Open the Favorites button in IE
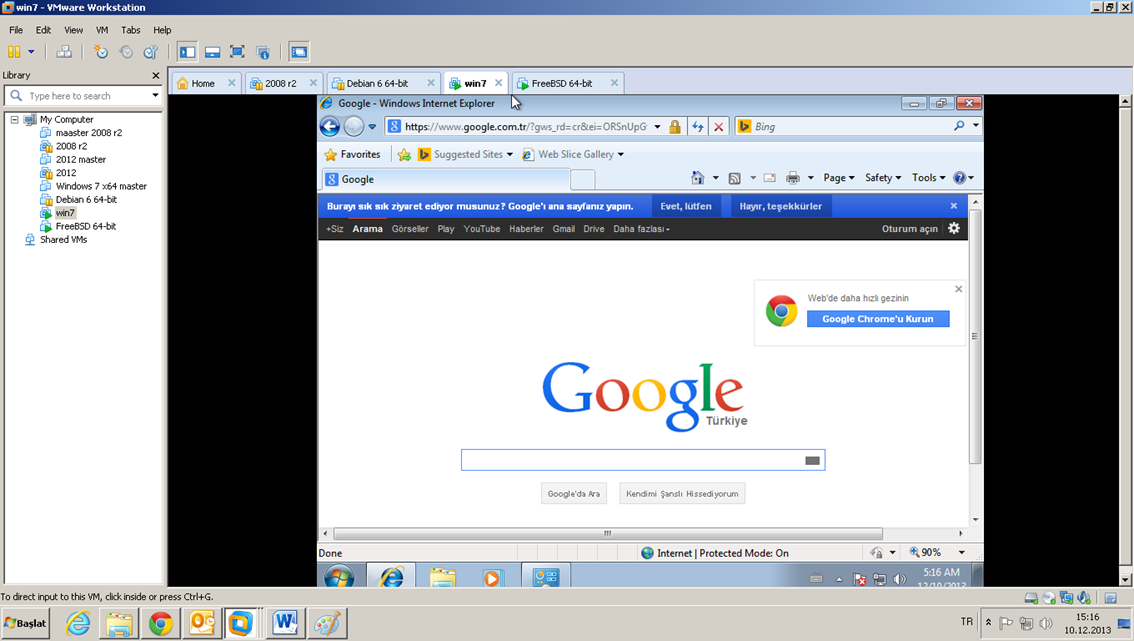1134x641 pixels. pos(352,154)
